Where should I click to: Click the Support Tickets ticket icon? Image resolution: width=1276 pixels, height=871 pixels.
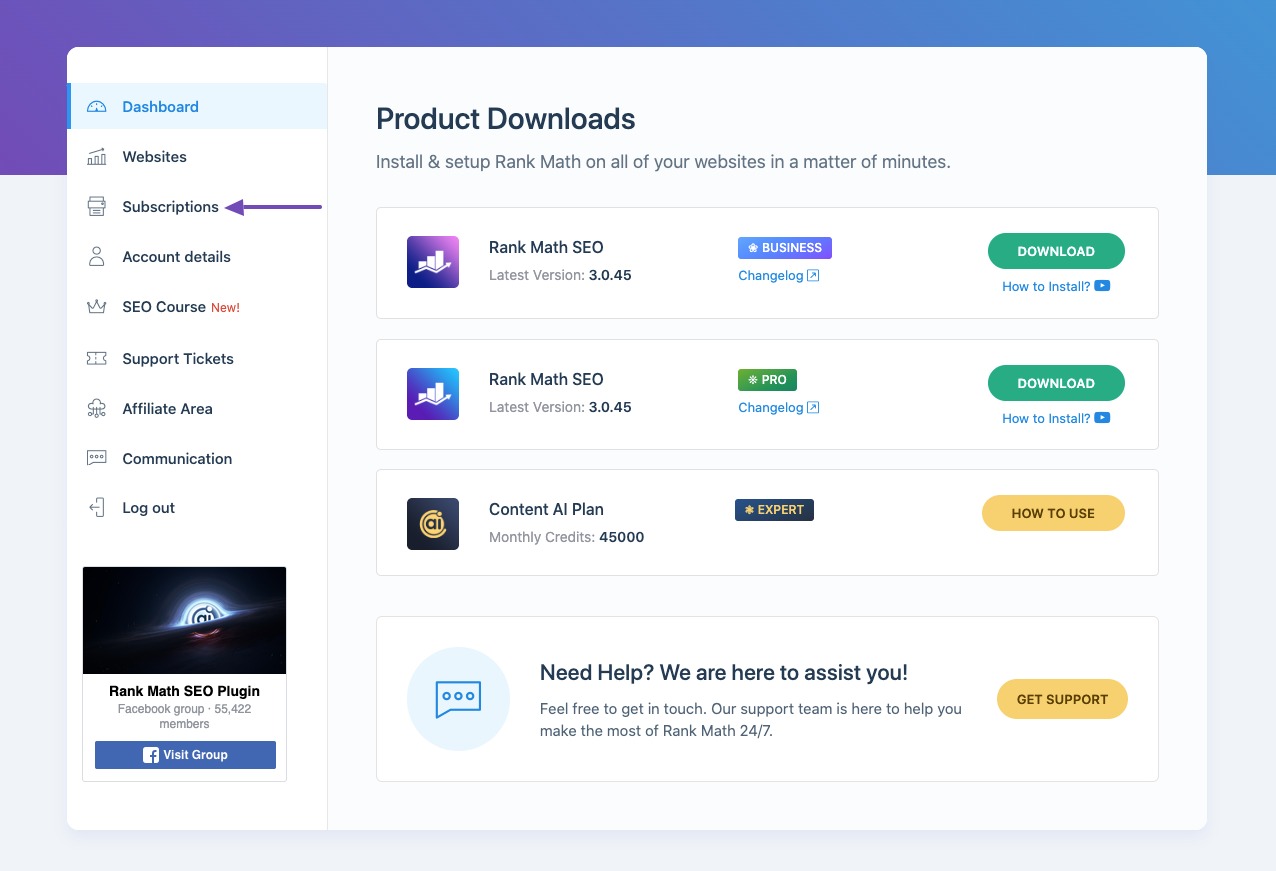96,358
